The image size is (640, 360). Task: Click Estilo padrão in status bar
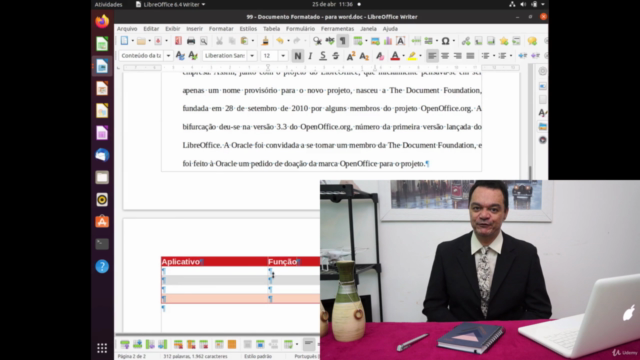[258, 356]
